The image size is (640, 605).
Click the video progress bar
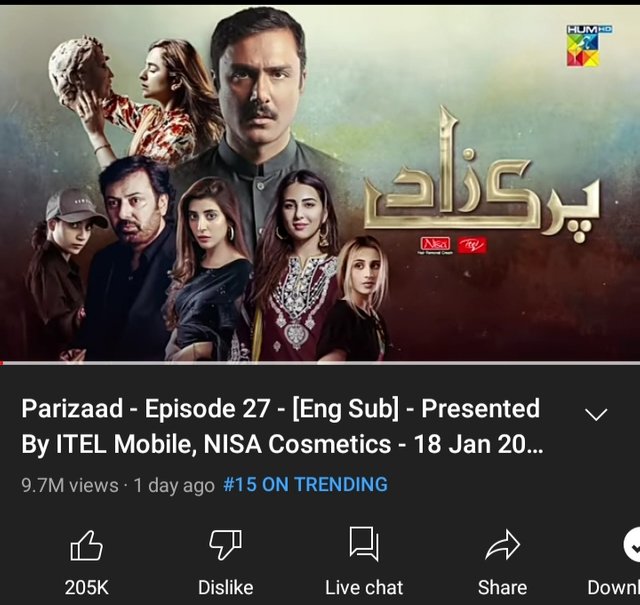click(x=320, y=363)
